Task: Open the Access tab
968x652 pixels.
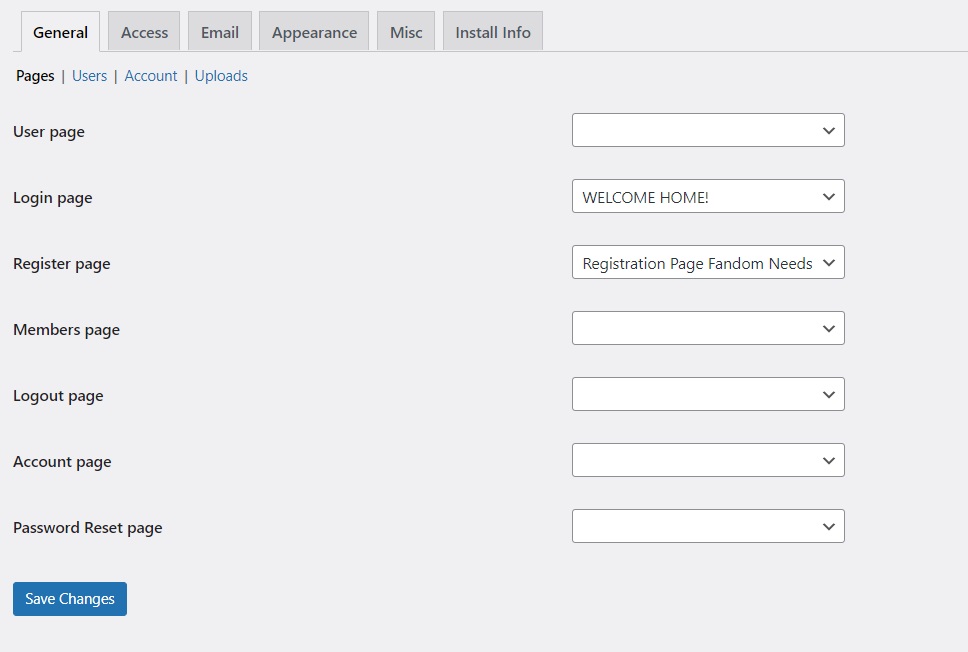Action: tap(144, 32)
